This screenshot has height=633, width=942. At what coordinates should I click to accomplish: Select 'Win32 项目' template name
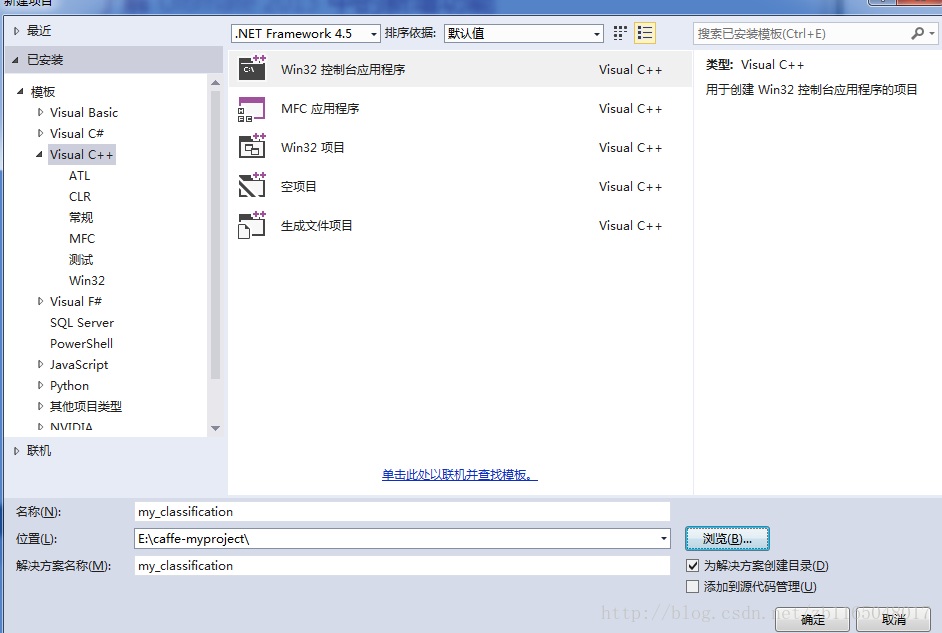click(x=312, y=148)
